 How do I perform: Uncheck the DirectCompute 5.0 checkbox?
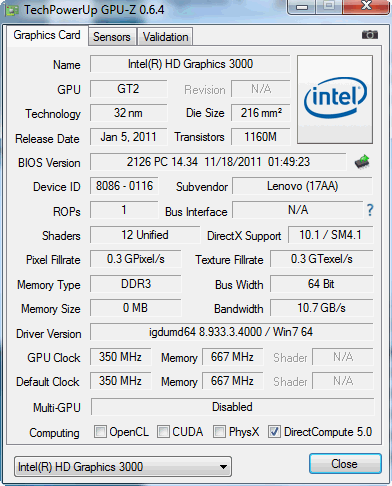coord(274,431)
